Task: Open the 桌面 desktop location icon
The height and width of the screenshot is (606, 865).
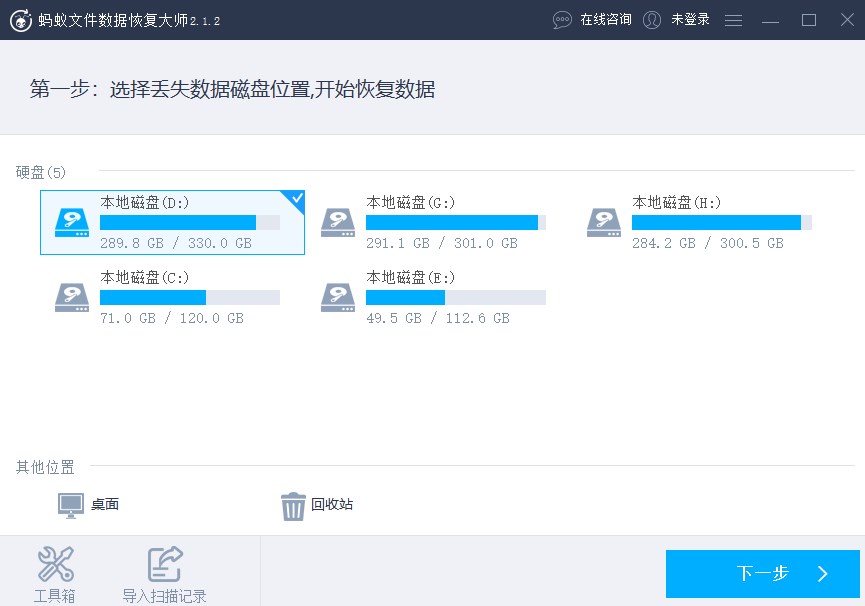Action: click(69, 505)
